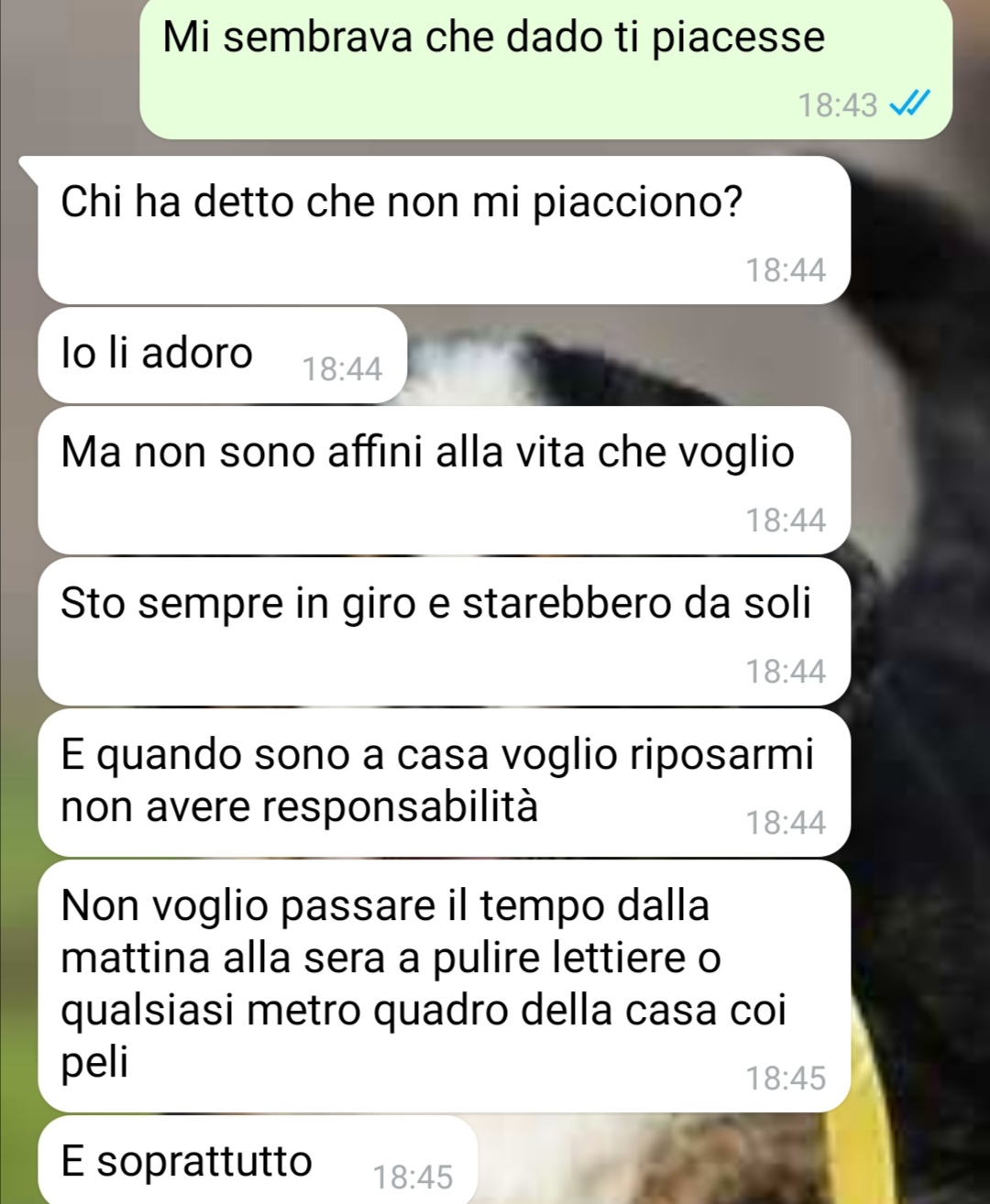
Task: Tap the 18:44 time under 'Chi ha detto'
Action: coord(786,270)
